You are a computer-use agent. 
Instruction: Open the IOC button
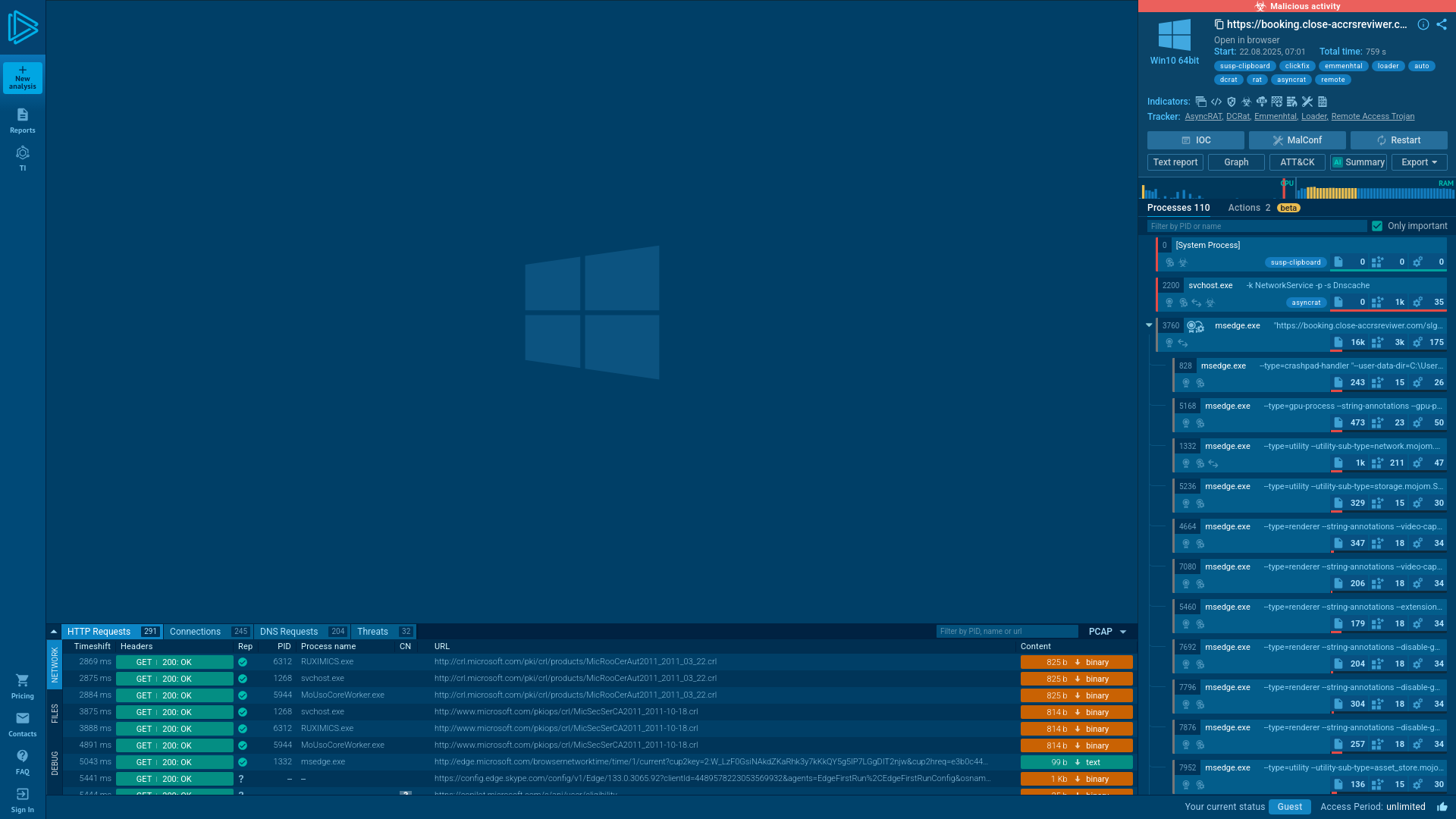pyautogui.click(x=1196, y=140)
